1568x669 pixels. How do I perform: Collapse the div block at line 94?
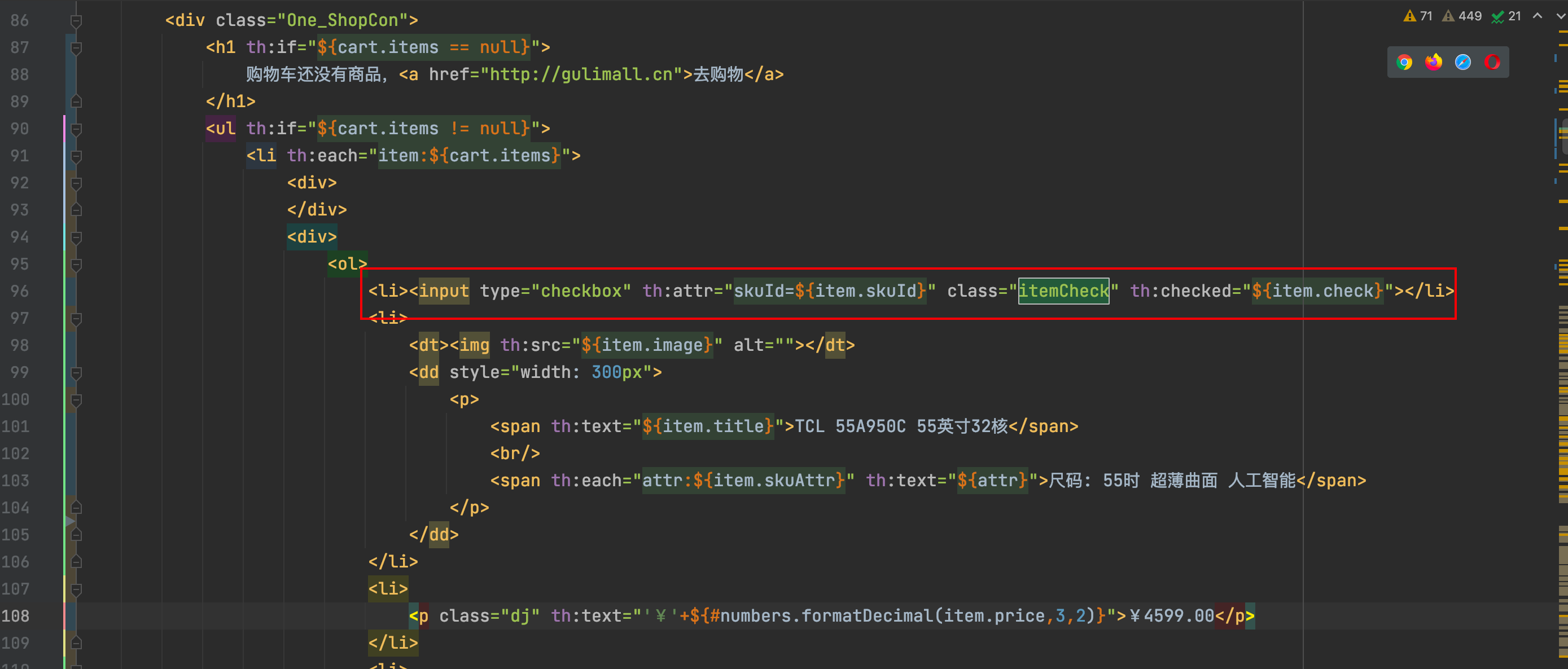pyautogui.click(x=76, y=238)
